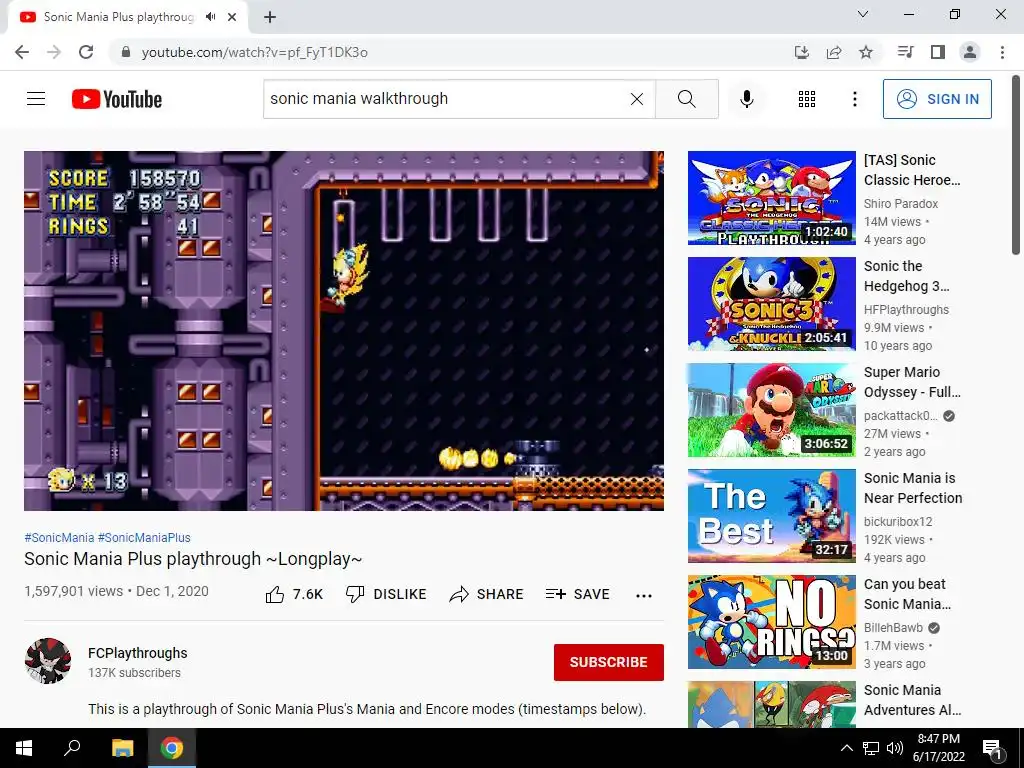The height and width of the screenshot is (768, 1024).
Task: Open the '[TAS] Sonic Classic Heroe...' title
Action: (x=912, y=170)
